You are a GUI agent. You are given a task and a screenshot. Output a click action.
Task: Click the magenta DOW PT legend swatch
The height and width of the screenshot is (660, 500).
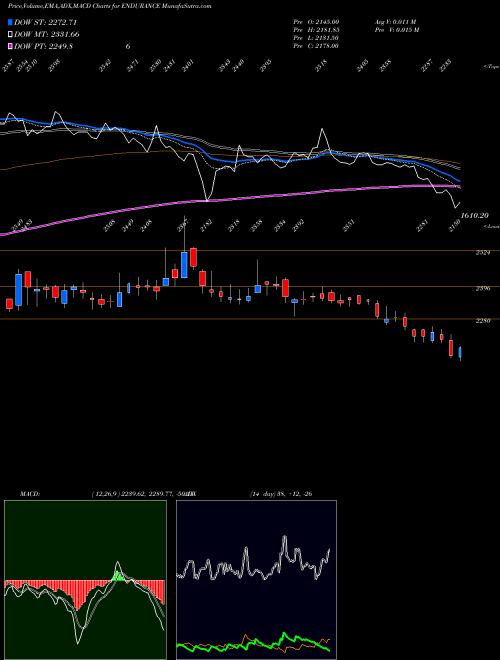pos(11,46)
